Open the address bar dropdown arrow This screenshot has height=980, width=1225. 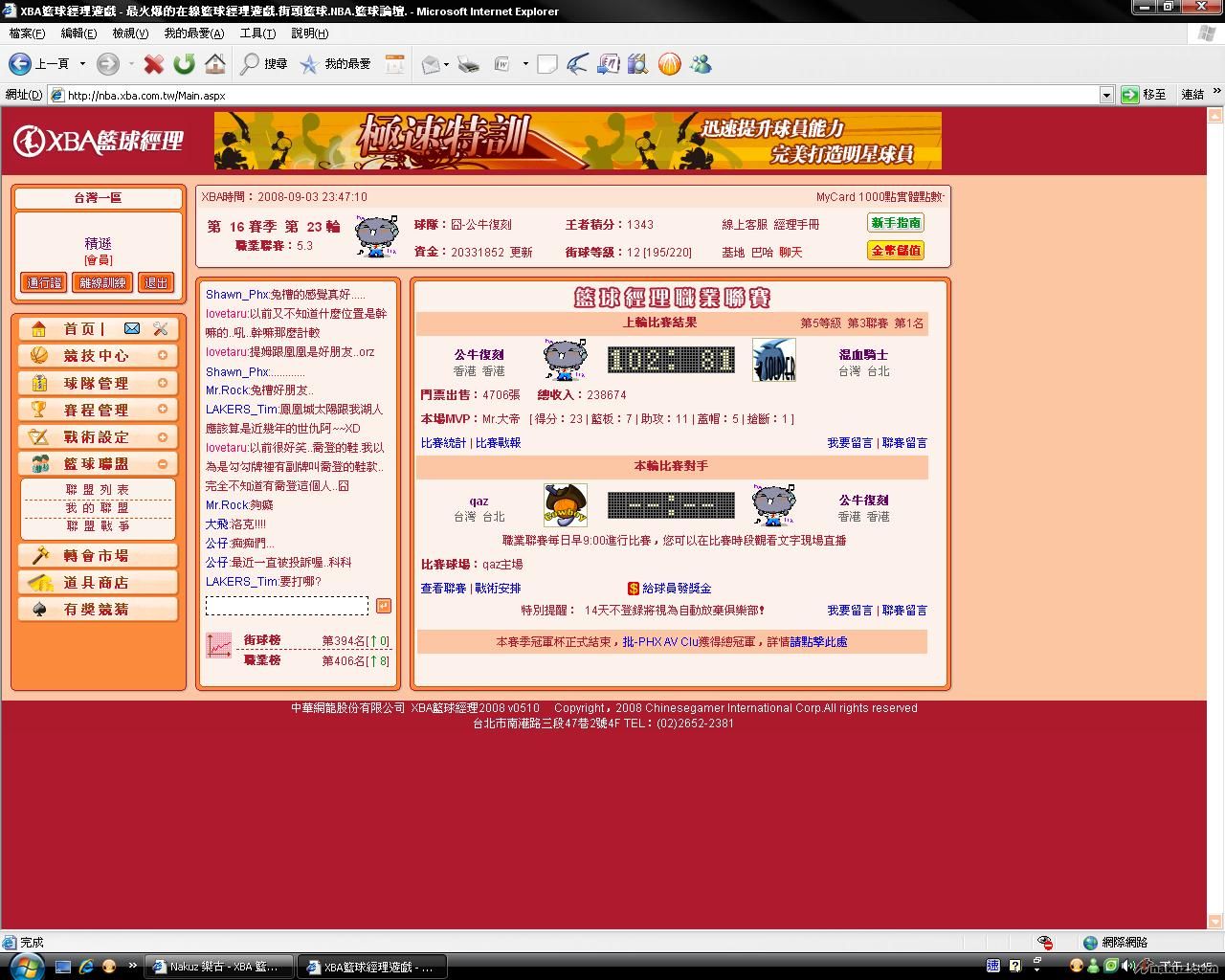1106,95
